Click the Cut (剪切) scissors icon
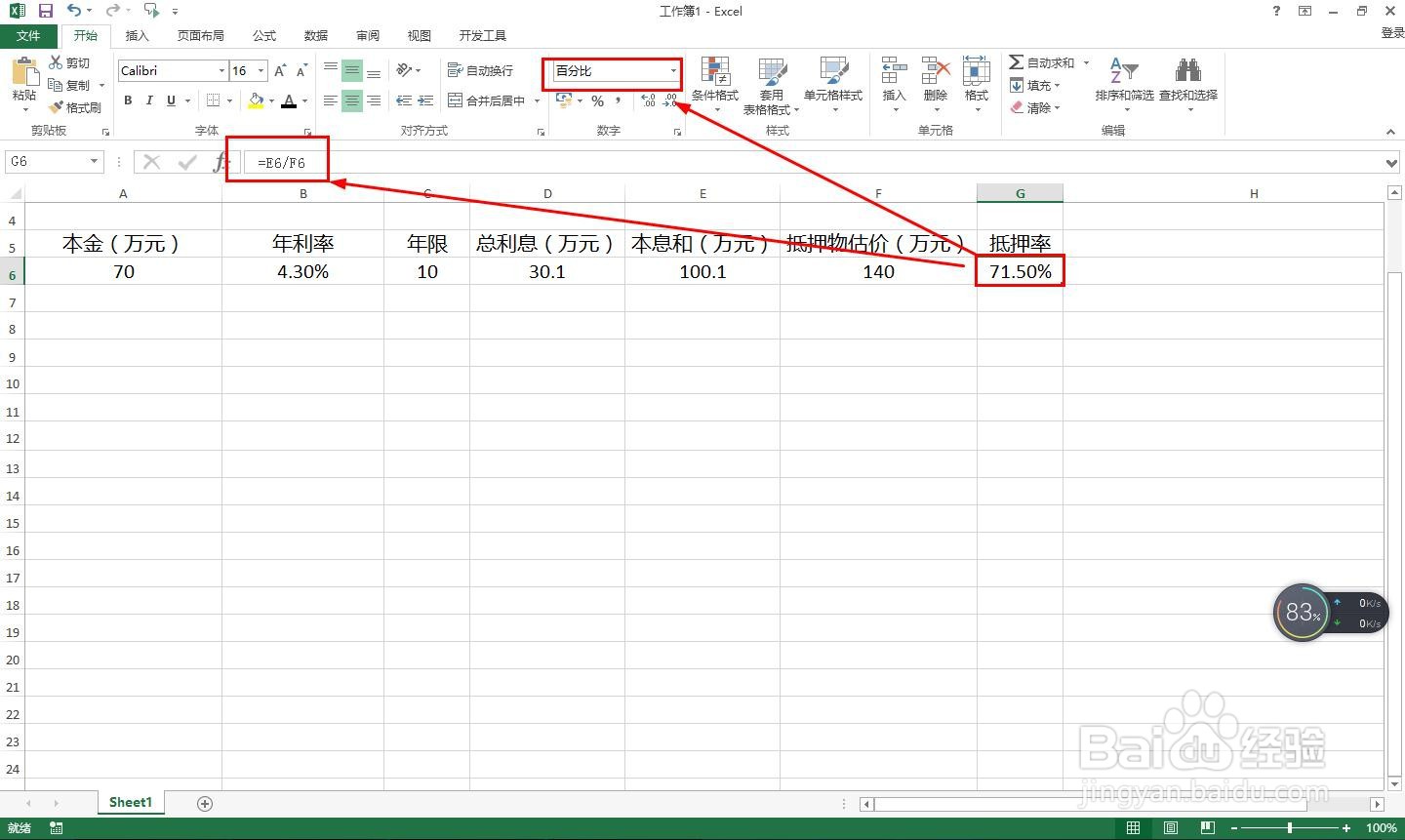Image resolution: width=1405 pixels, height=840 pixels. (56, 62)
